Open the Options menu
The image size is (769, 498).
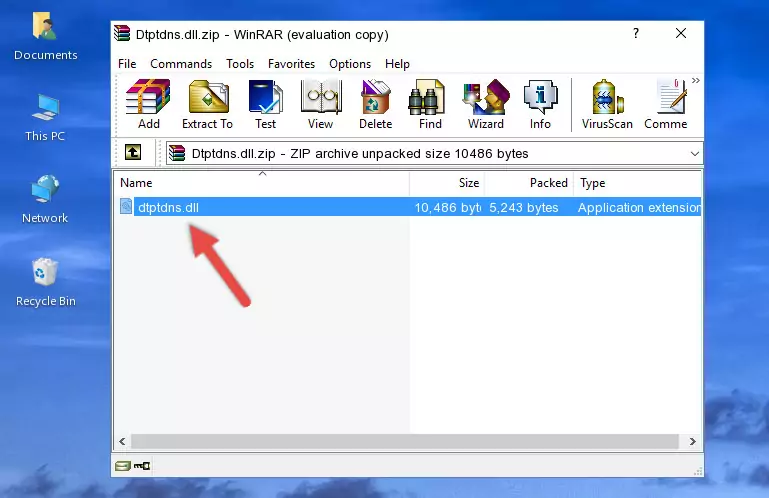[x=350, y=64]
